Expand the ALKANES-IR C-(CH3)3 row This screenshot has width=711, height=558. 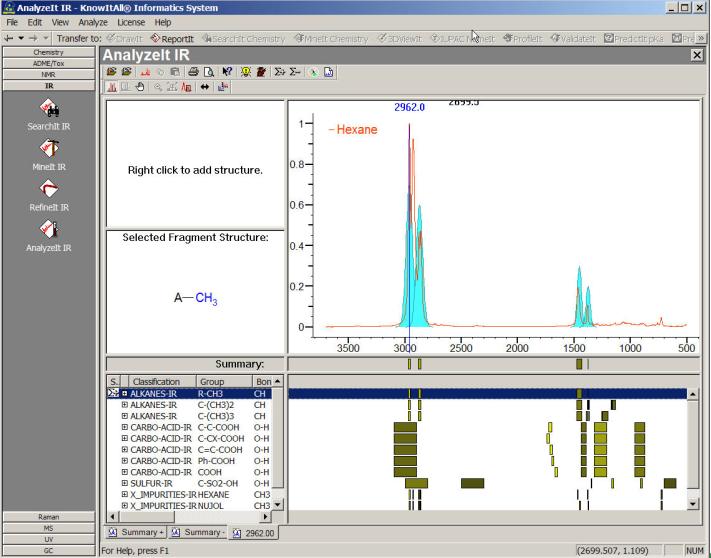125,416
